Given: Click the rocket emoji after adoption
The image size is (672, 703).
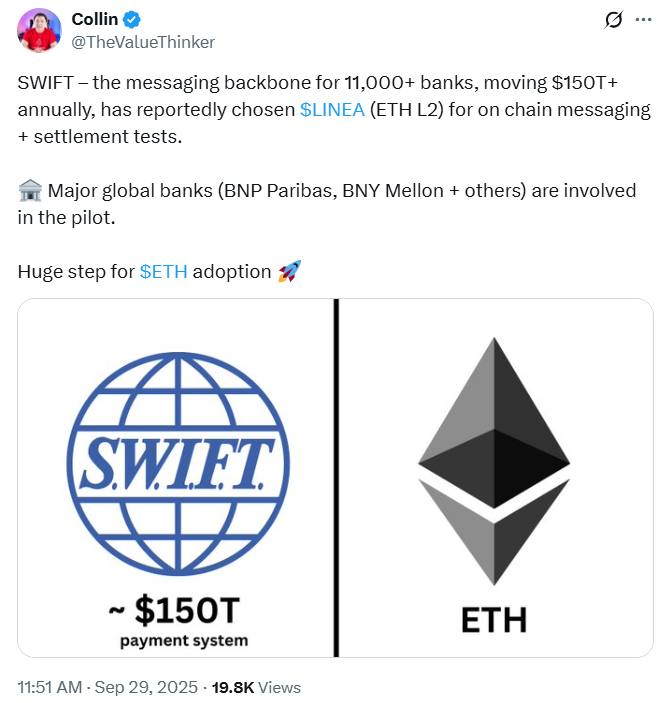Looking at the screenshot, I should point(289,271).
